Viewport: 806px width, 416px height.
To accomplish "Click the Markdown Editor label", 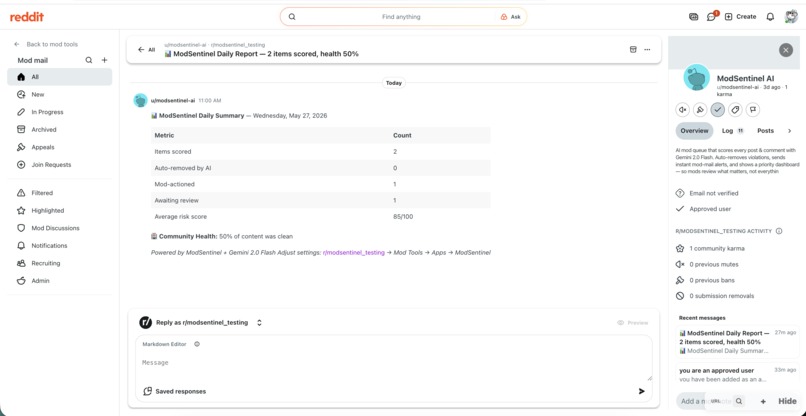I will click(164, 344).
